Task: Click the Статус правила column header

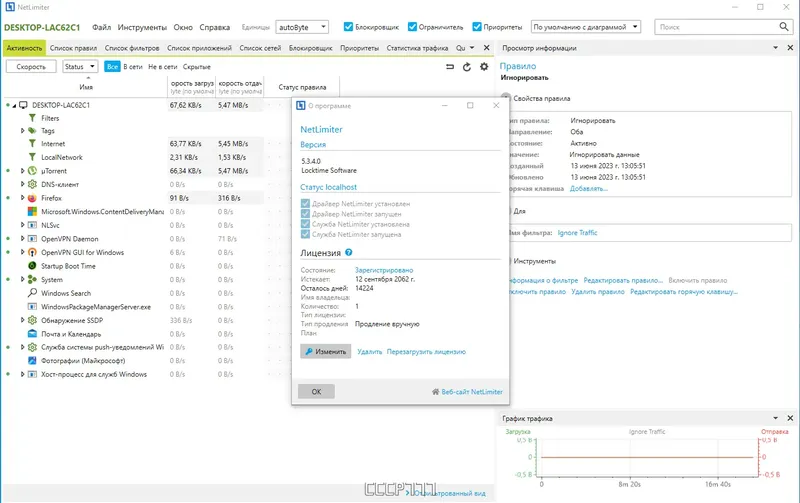Action: coord(302,87)
